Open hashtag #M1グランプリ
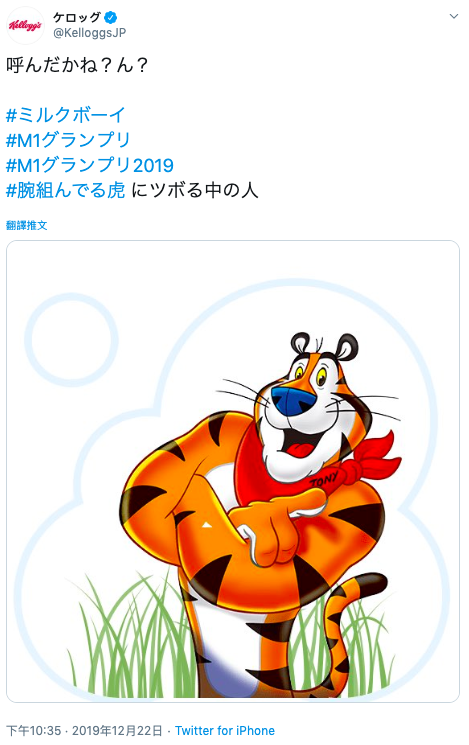This screenshot has width=469, height=745. point(68,140)
